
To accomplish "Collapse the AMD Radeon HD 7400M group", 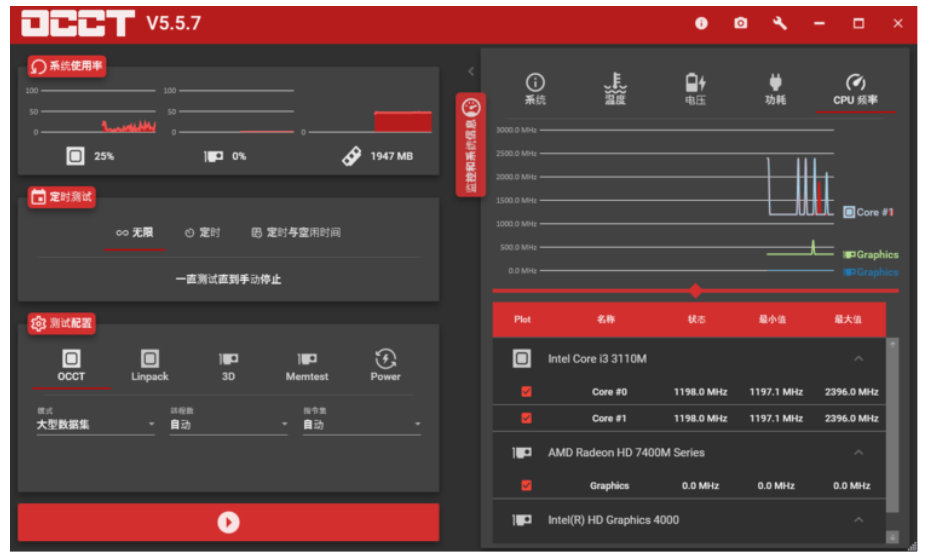I will [859, 452].
